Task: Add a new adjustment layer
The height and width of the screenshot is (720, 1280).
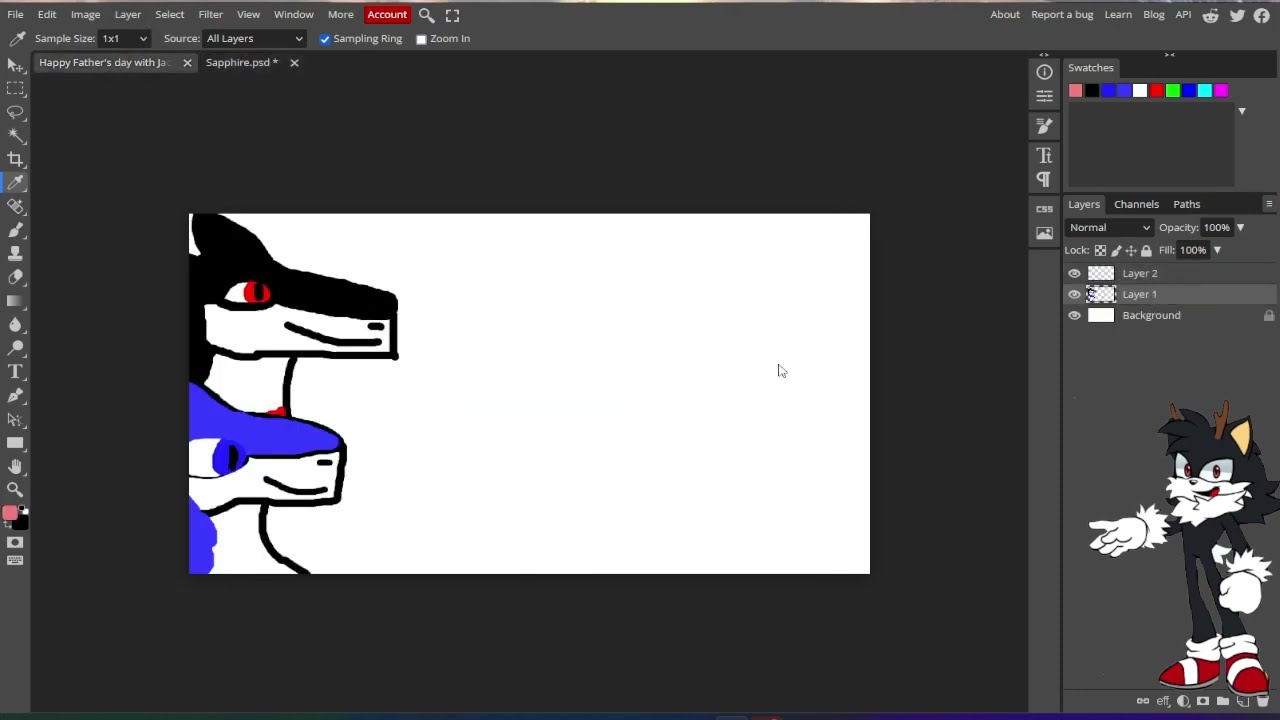Action: coord(1183,702)
